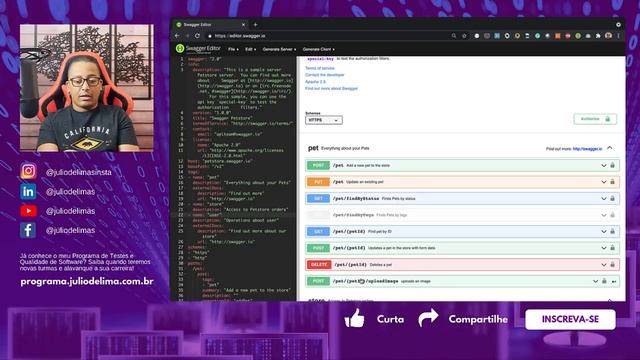
Task: Expand POST /pet row chevron
Action: [604, 165]
